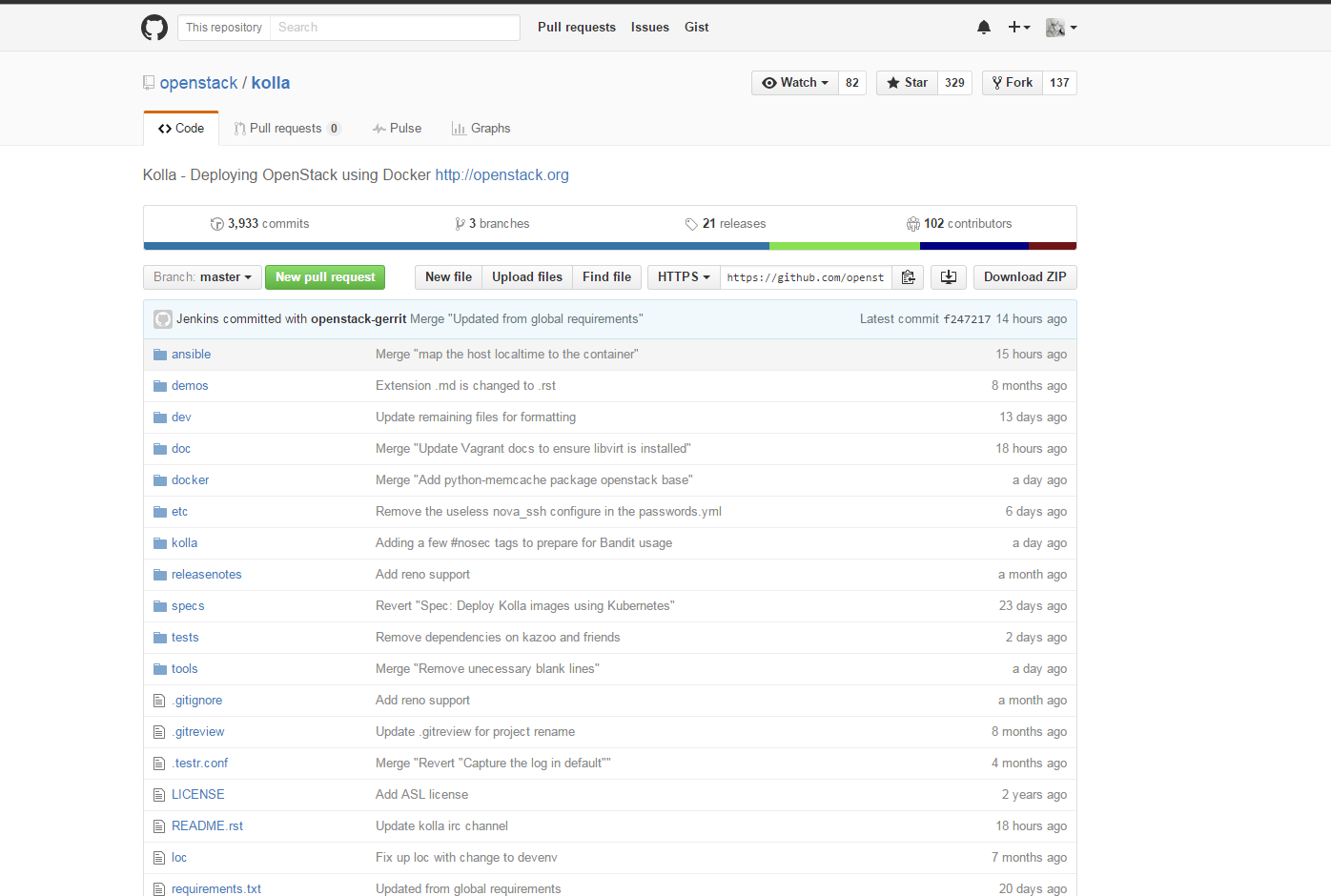The image size is (1331, 896).
Task: Open the 82 watchers count
Action: point(852,83)
